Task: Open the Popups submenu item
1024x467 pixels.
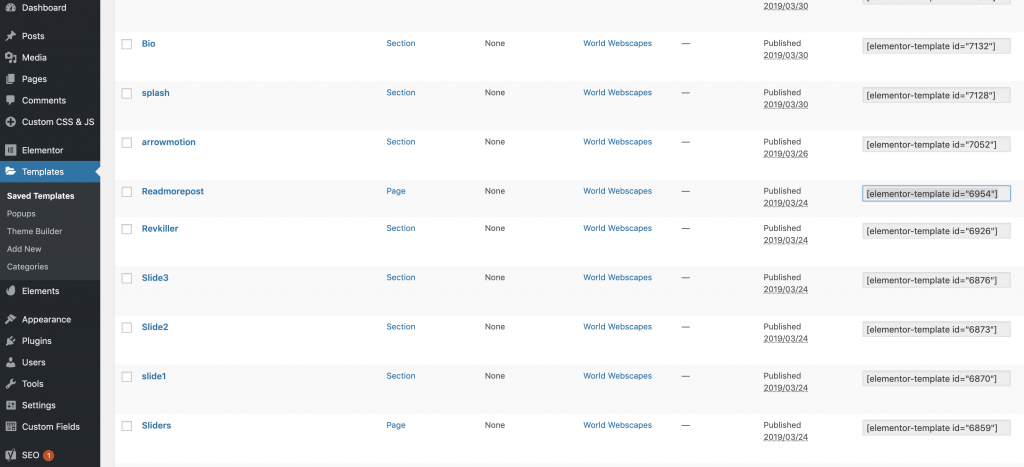Action: [21, 214]
